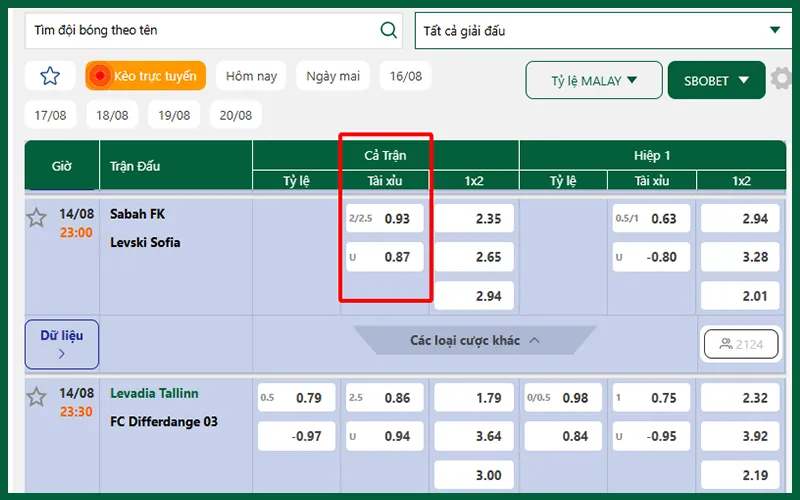Select the Hôm nay tab
The height and width of the screenshot is (500, 800).
pos(251,76)
